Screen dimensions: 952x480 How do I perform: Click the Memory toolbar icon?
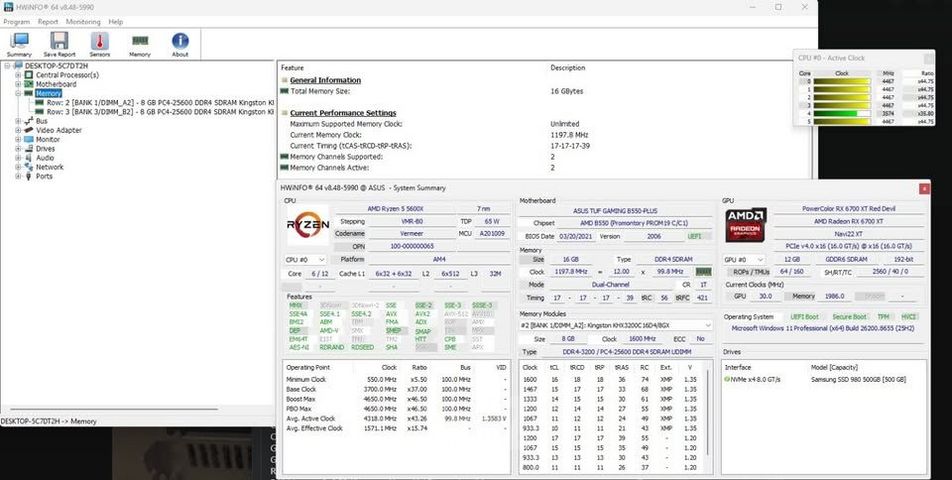140,41
